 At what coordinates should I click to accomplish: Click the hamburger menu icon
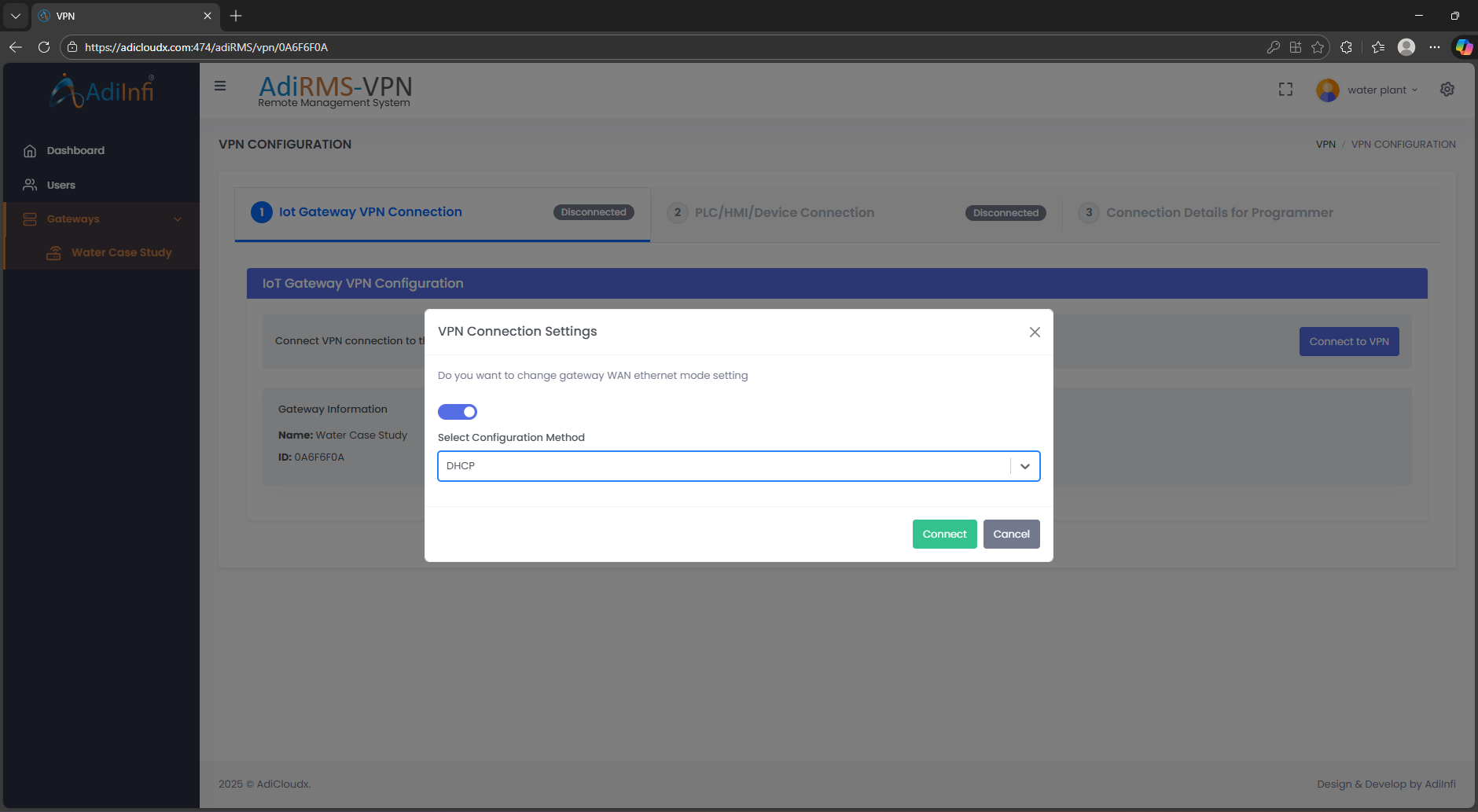(x=220, y=86)
